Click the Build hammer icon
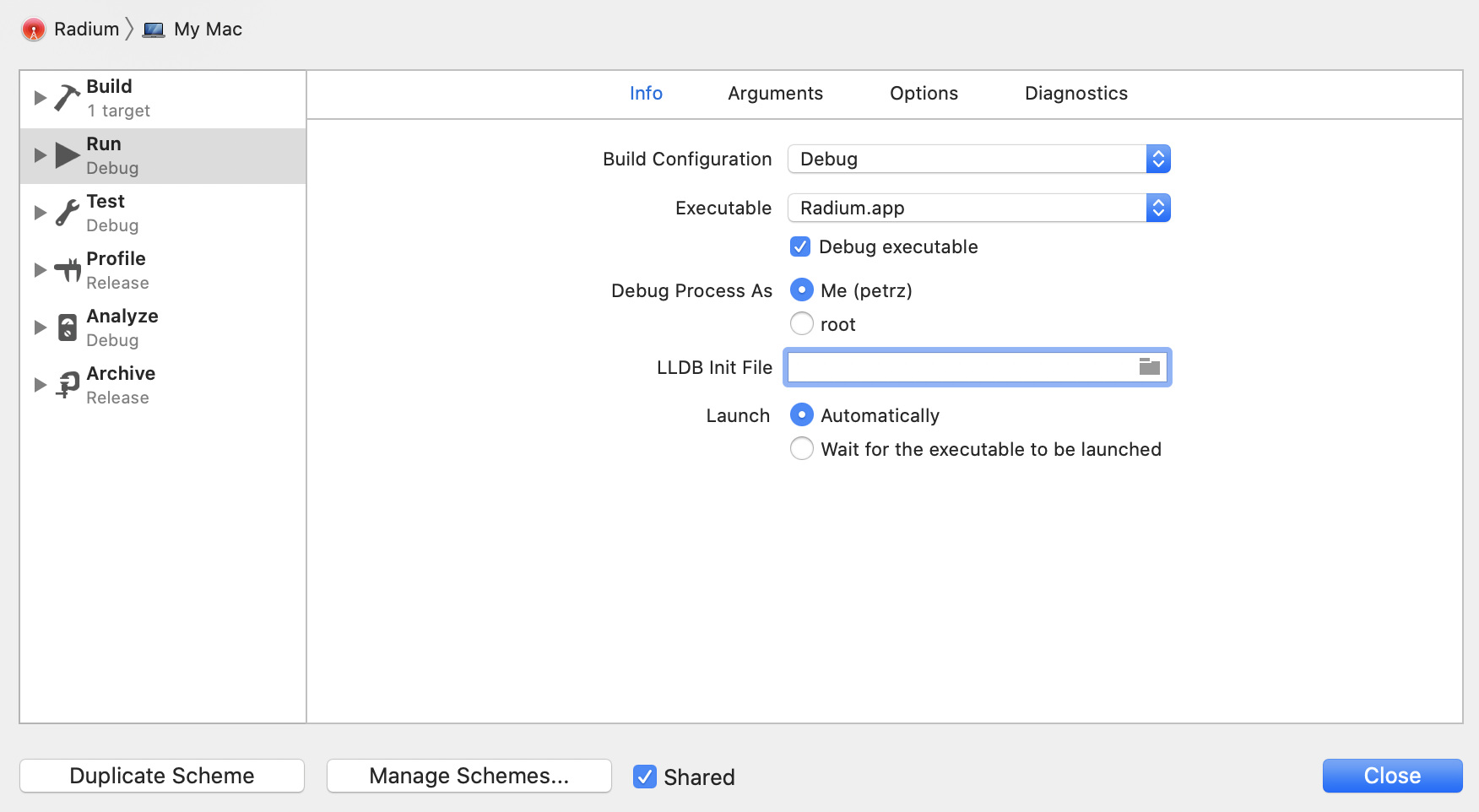 point(67,98)
